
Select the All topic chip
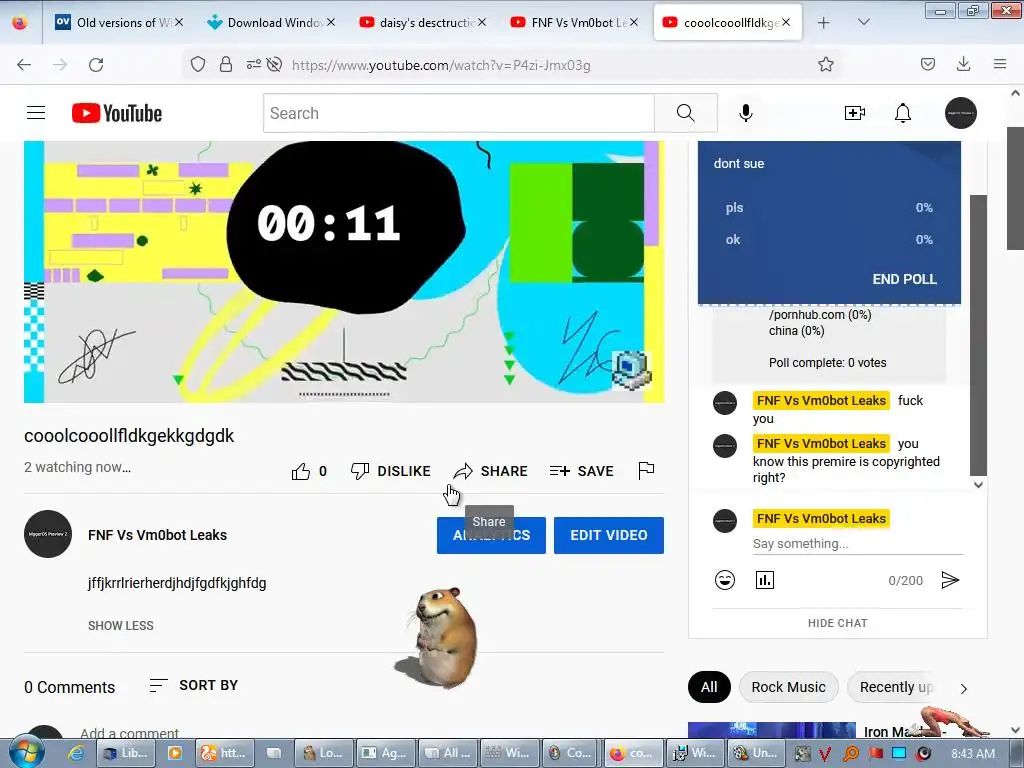click(x=709, y=687)
